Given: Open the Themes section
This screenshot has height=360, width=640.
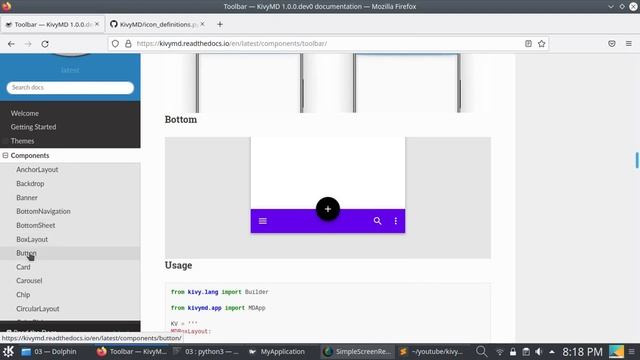Looking at the screenshot, I should pyautogui.click(x=22, y=141).
